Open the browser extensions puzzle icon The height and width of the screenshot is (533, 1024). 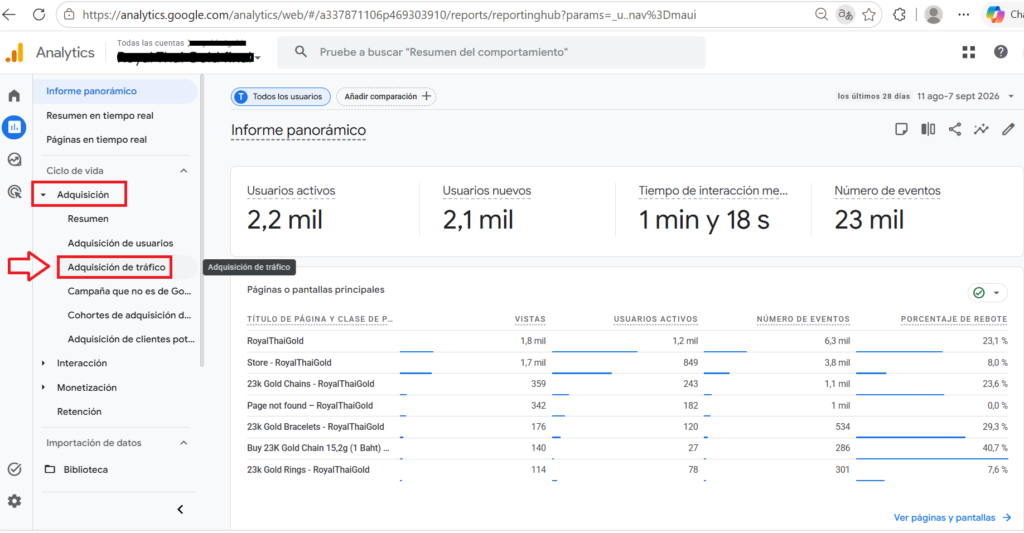(x=900, y=14)
